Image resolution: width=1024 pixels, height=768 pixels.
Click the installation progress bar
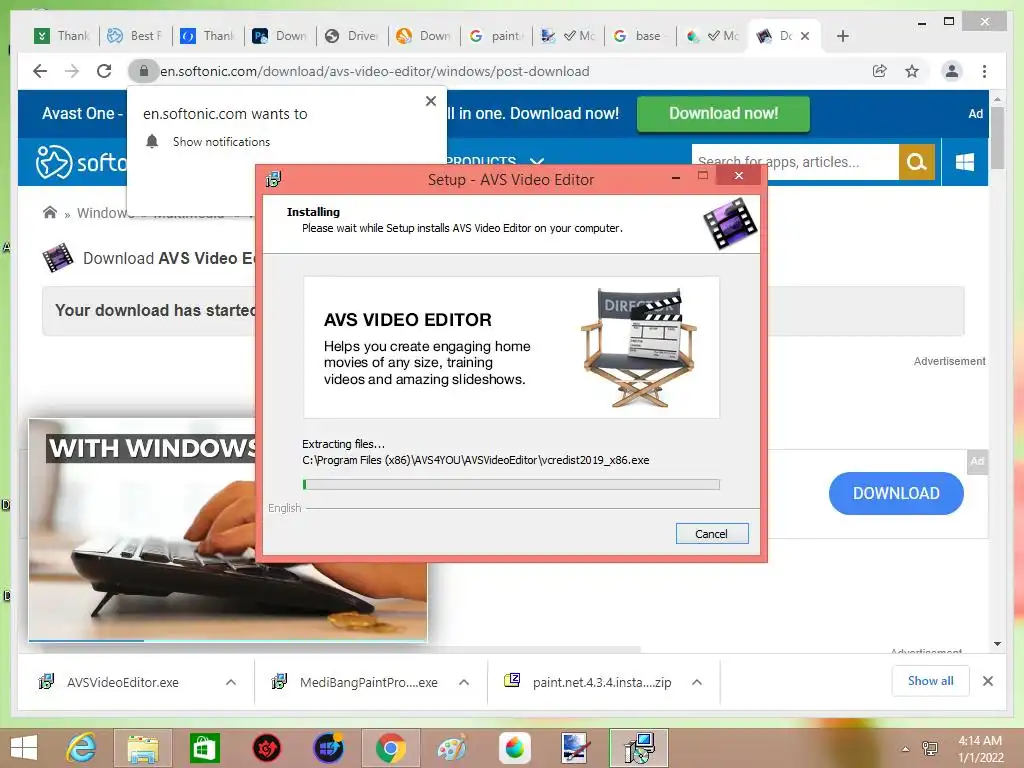tap(511, 485)
